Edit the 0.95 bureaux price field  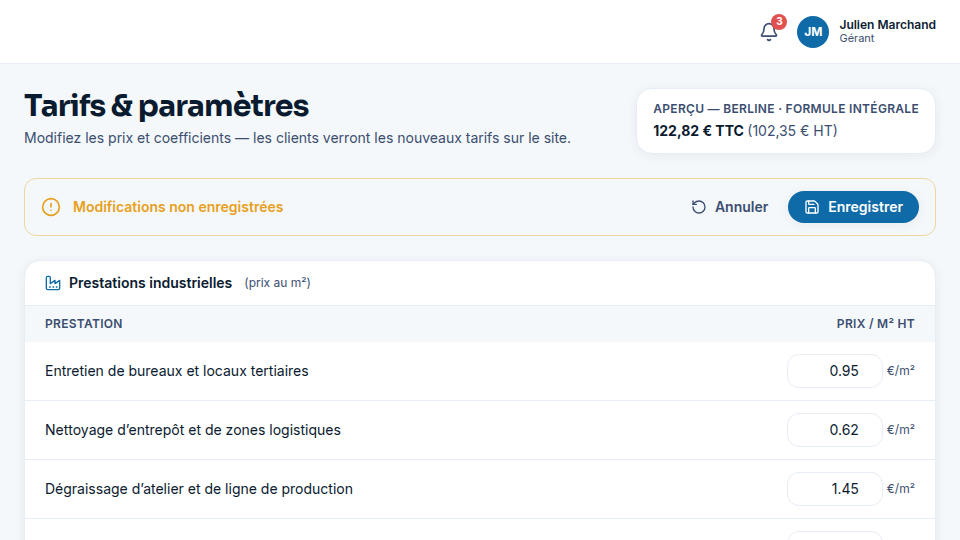click(834, 371)
